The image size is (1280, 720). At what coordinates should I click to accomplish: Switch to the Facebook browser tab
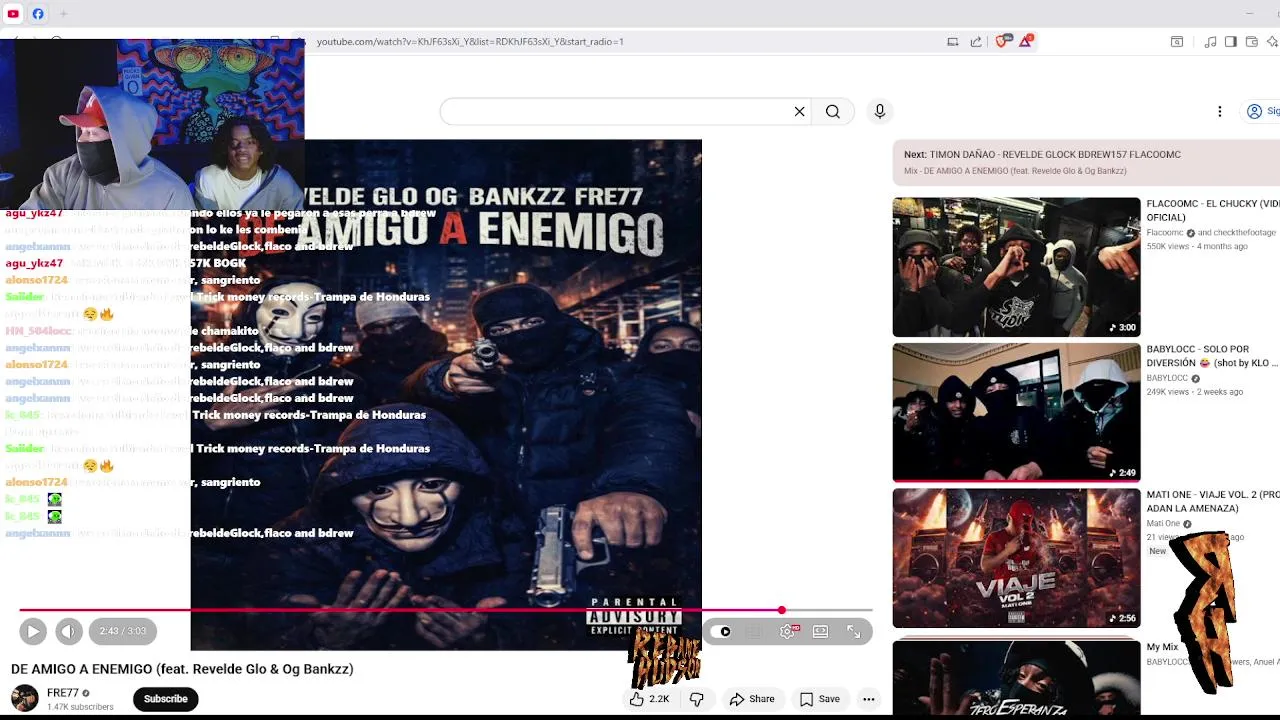coord(38,14)
